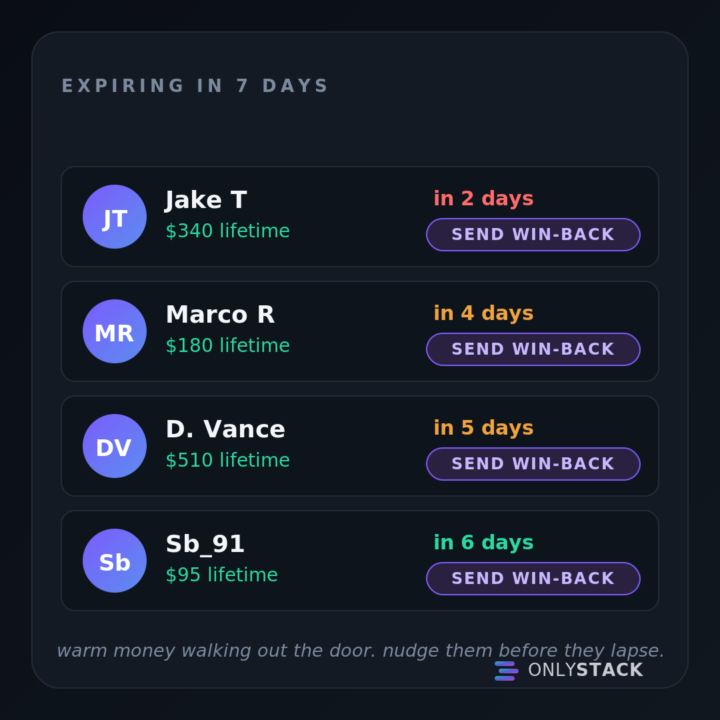Click Jake T's JT avatar
The image size is (720, 720).
coord(114,217)
